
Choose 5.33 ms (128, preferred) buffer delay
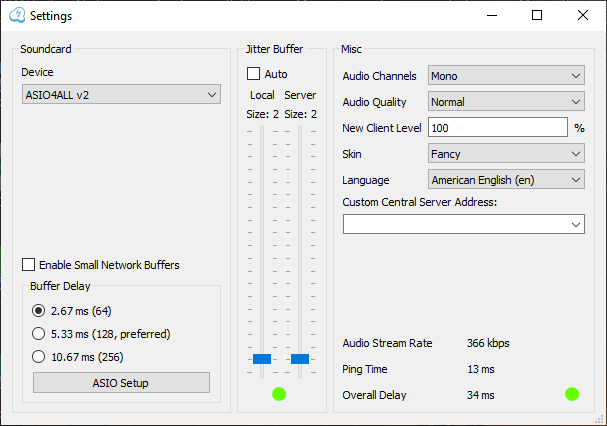(x=40, y=333)
